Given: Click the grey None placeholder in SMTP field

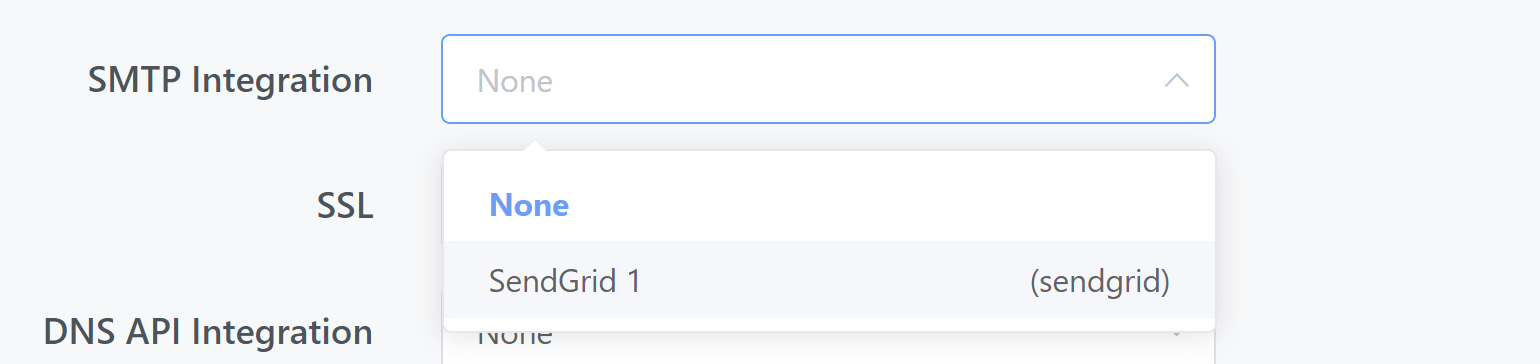Looking at the screenshot, I should 515,80.
